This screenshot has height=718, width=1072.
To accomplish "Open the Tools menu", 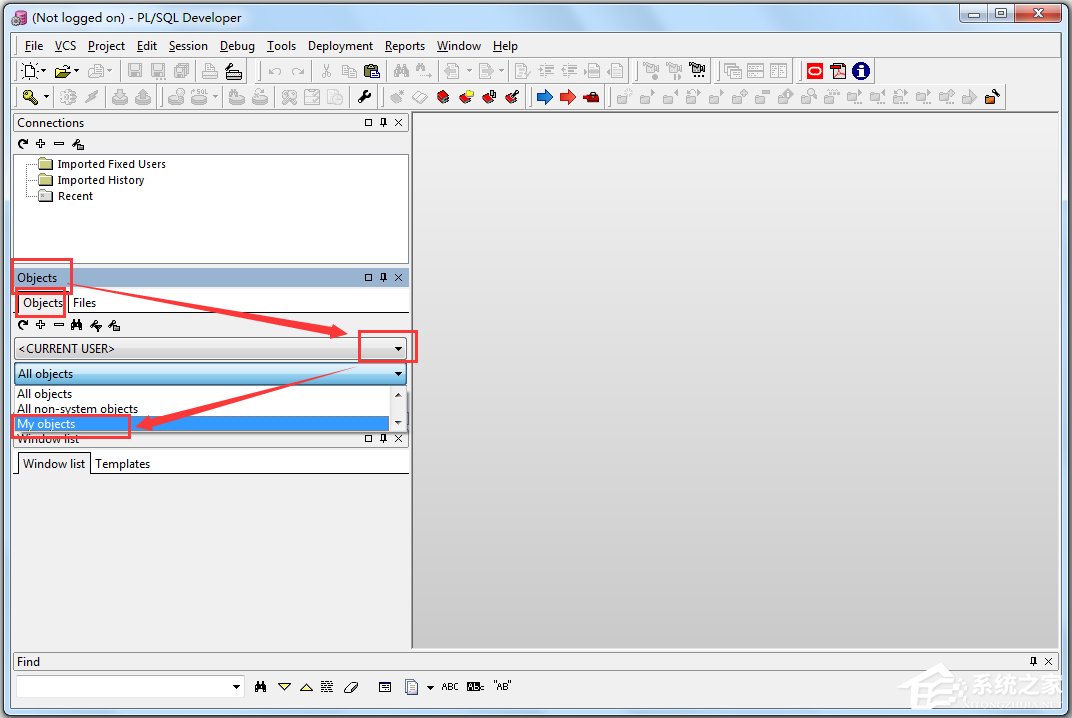I will pos(281,46).
